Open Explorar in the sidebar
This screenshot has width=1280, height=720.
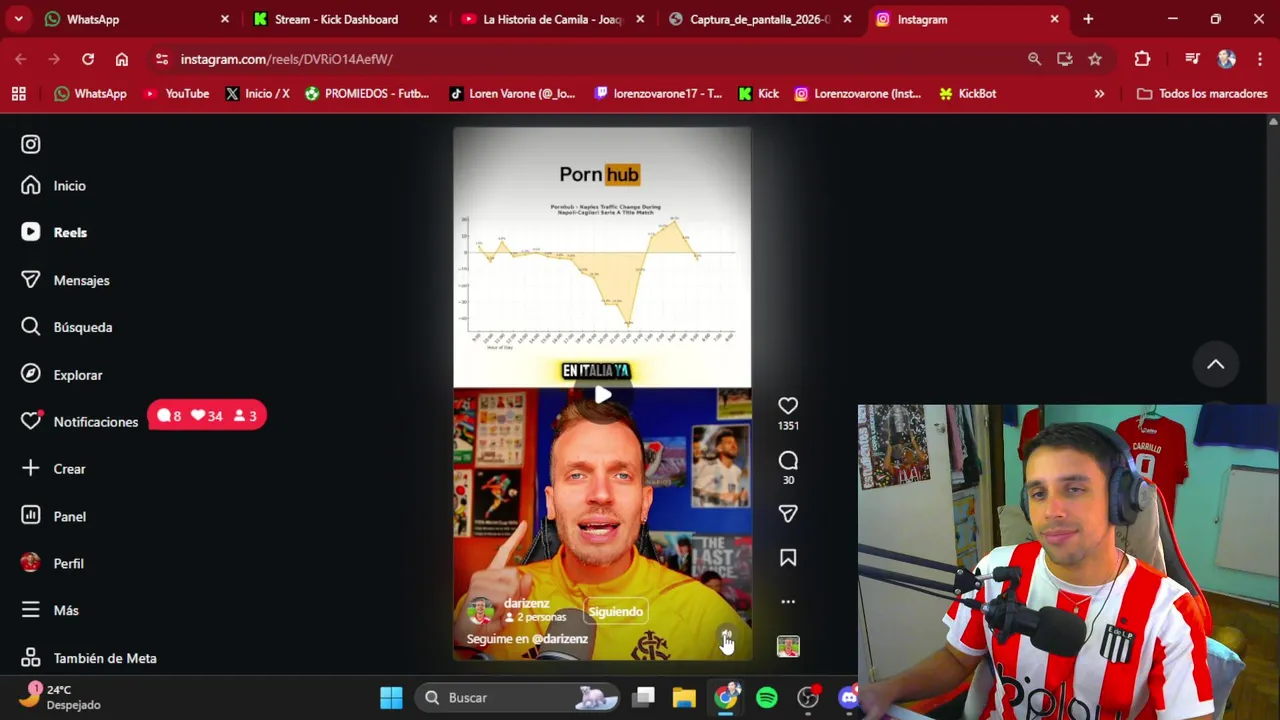(x=62, y=375)
